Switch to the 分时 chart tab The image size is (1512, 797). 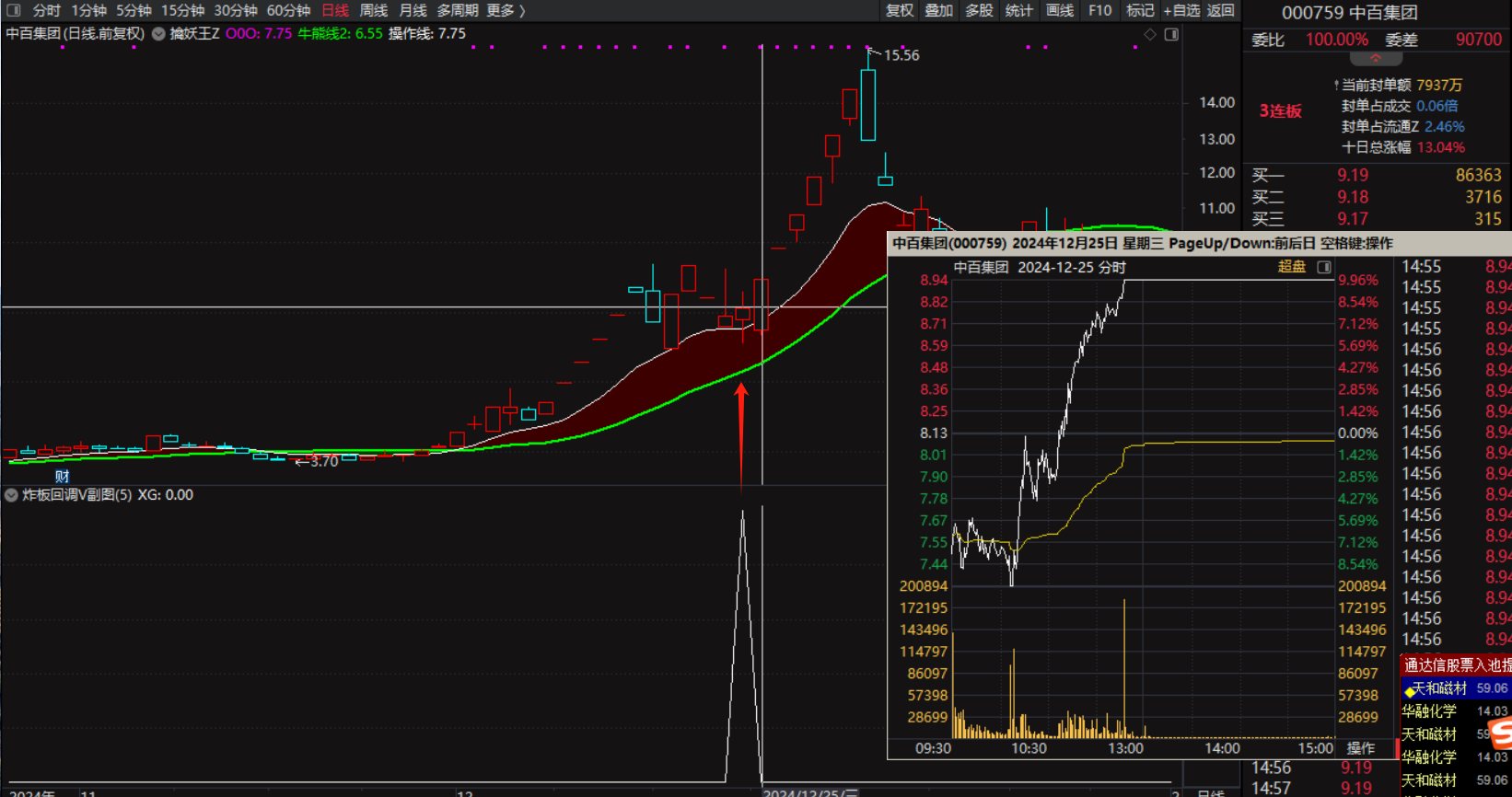[x=46, y=10]
